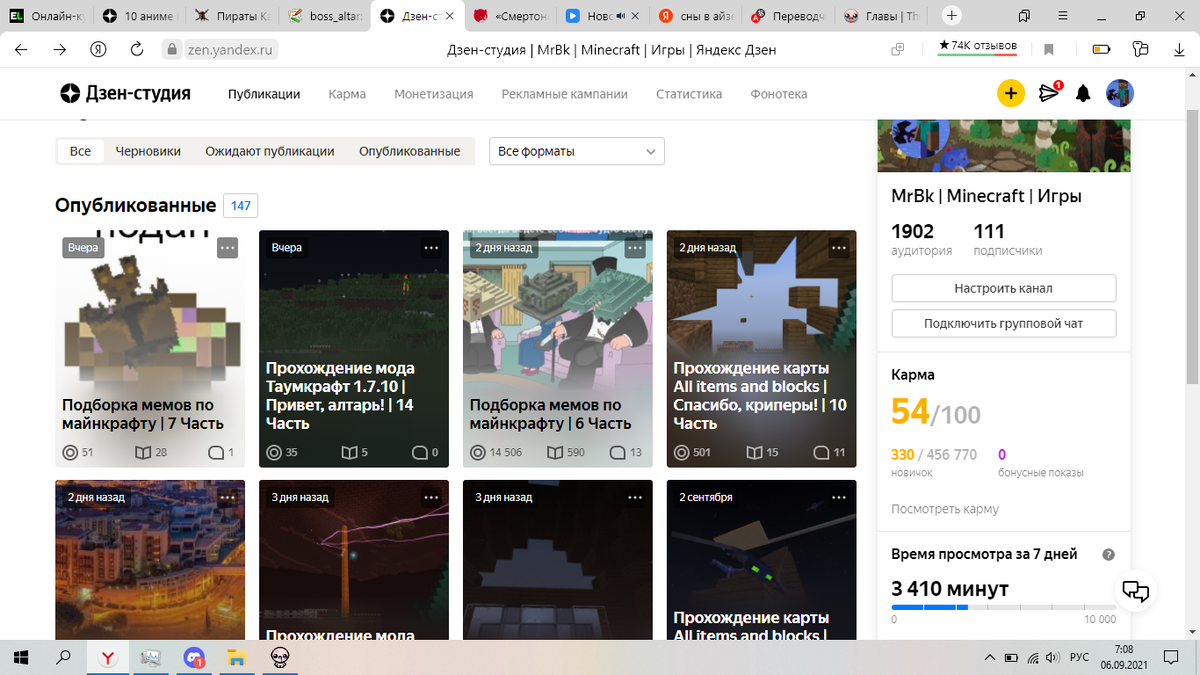Click help icon next to Время просмотра
The image size is (1200, 675).
[x=1108, y=555]
